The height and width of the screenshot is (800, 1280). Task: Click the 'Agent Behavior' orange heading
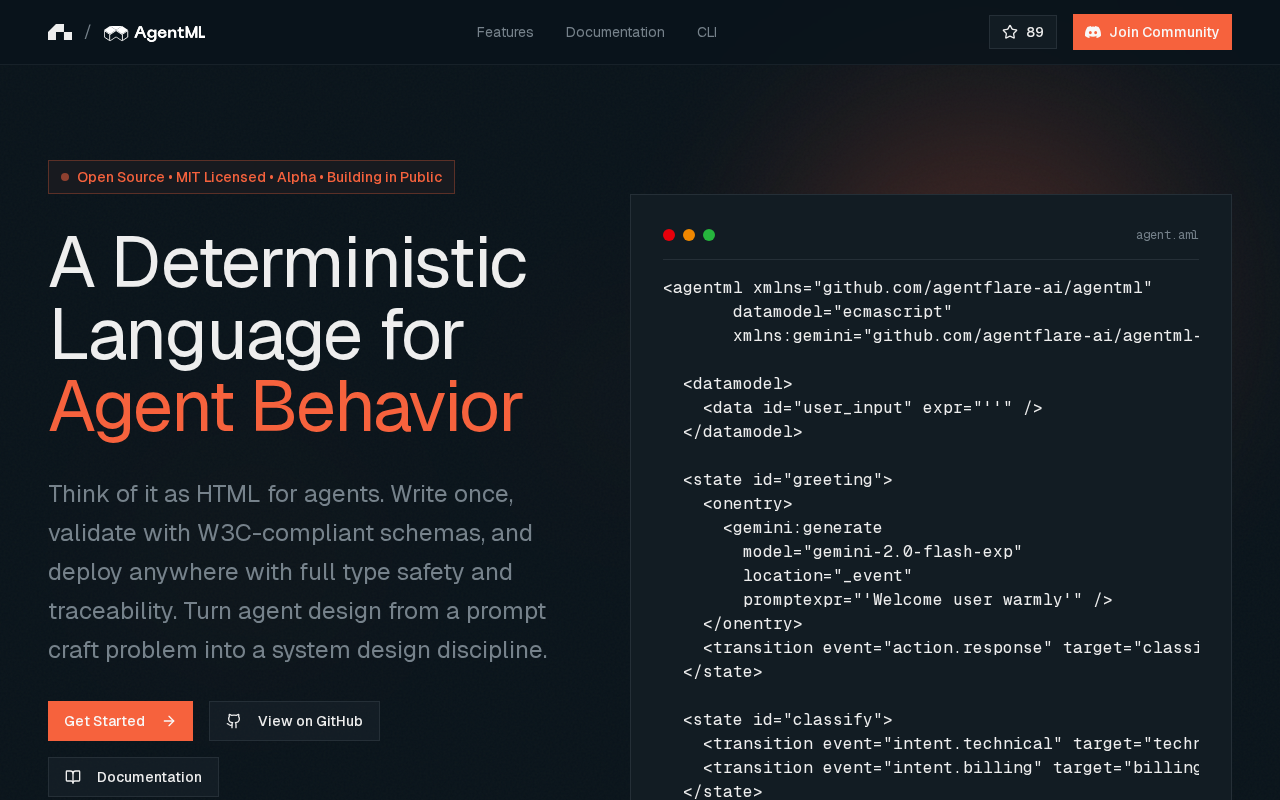click(x=285, y=406)
